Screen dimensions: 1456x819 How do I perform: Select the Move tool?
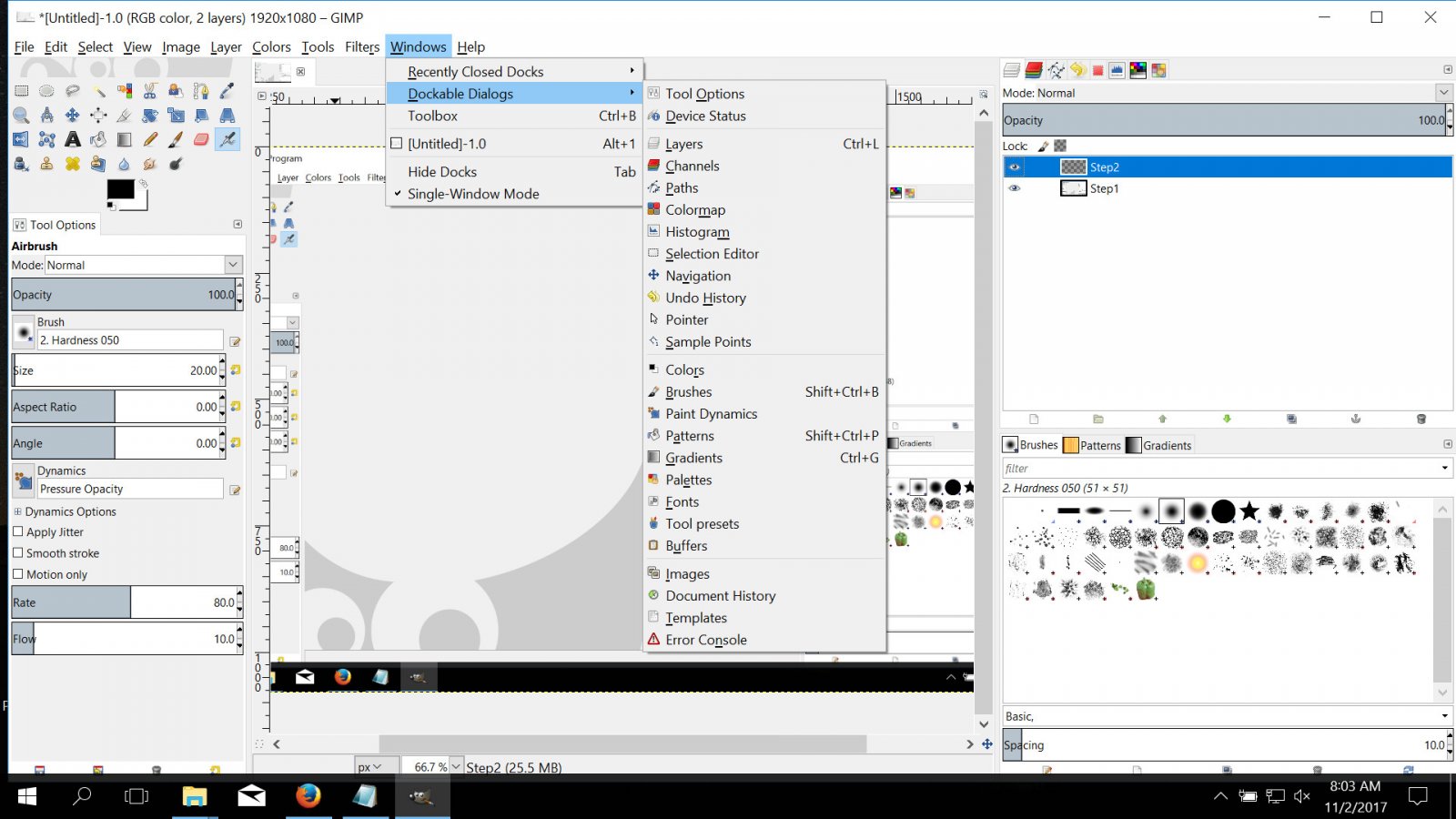tap(73, 115)
